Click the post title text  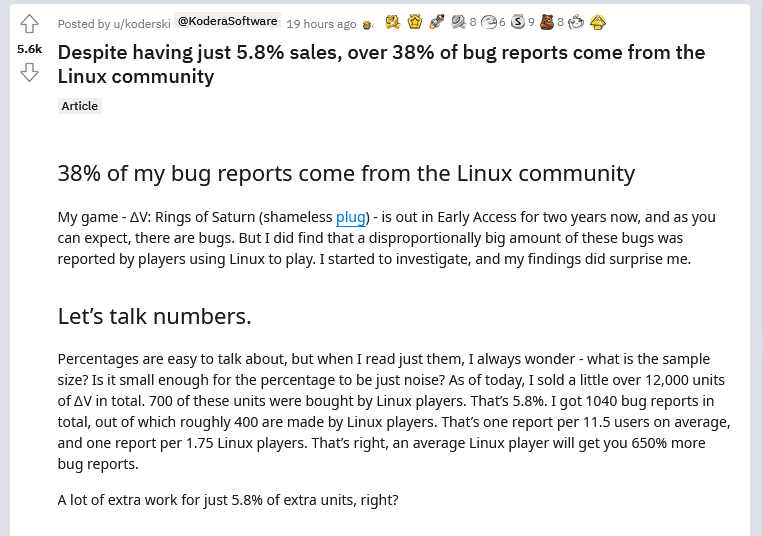pos(381,64)
